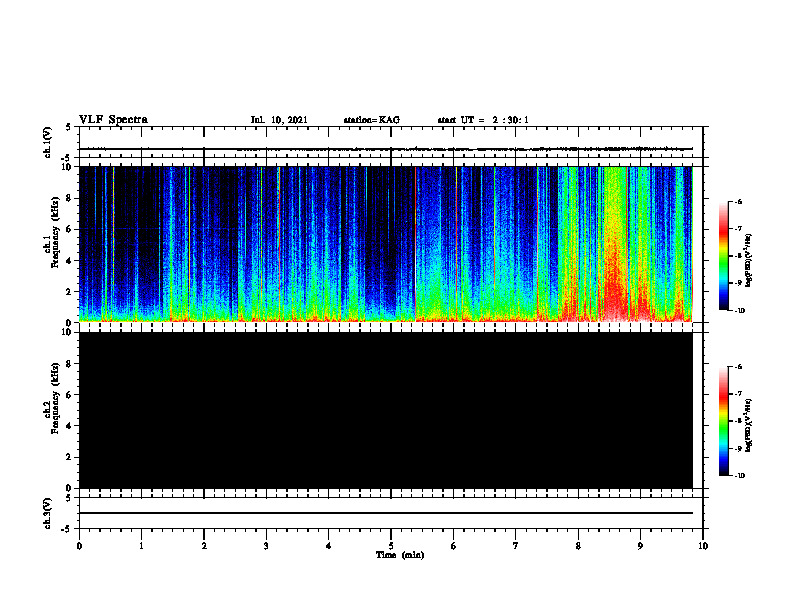792x612 pixels.
Task: Click the "-10" label on ch.1 color bar
Action: coord(739,311)
